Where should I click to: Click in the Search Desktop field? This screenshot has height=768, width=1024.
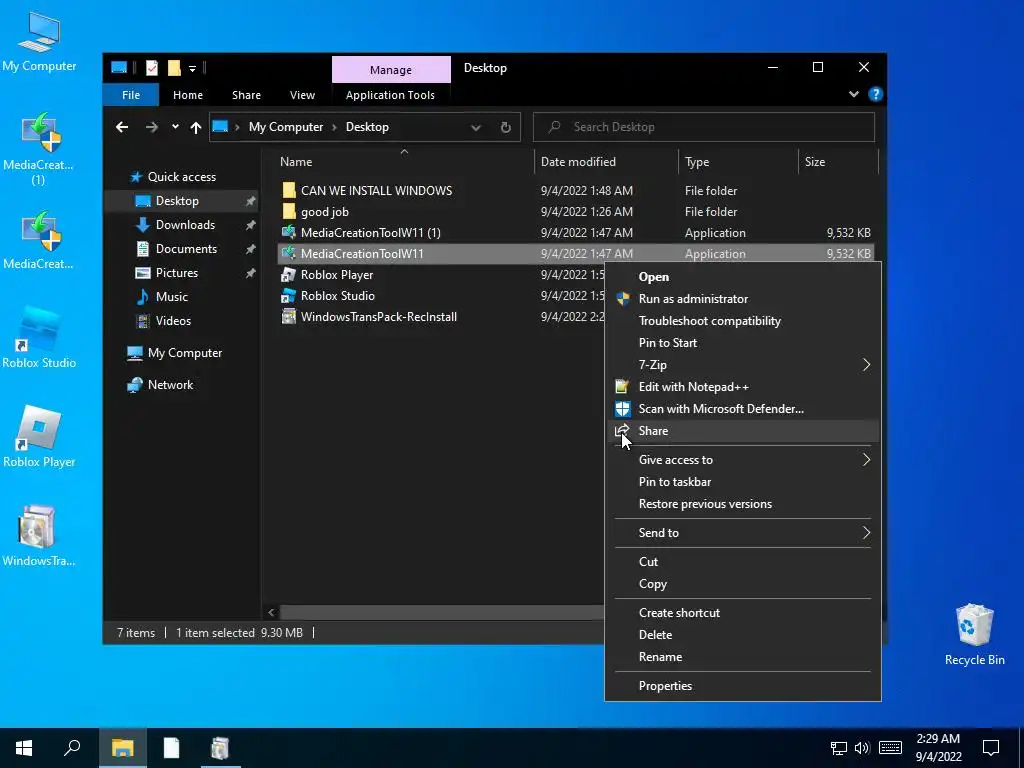coord(704,127)
